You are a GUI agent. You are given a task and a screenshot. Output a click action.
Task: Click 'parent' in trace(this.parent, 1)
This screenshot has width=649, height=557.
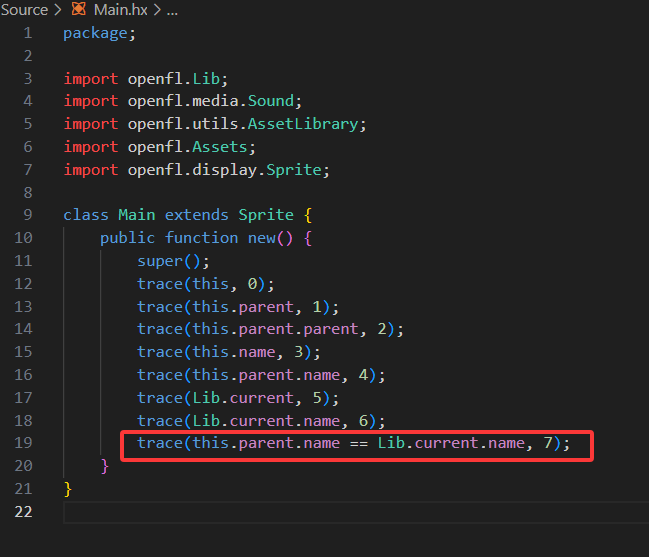tap(266, 307)
